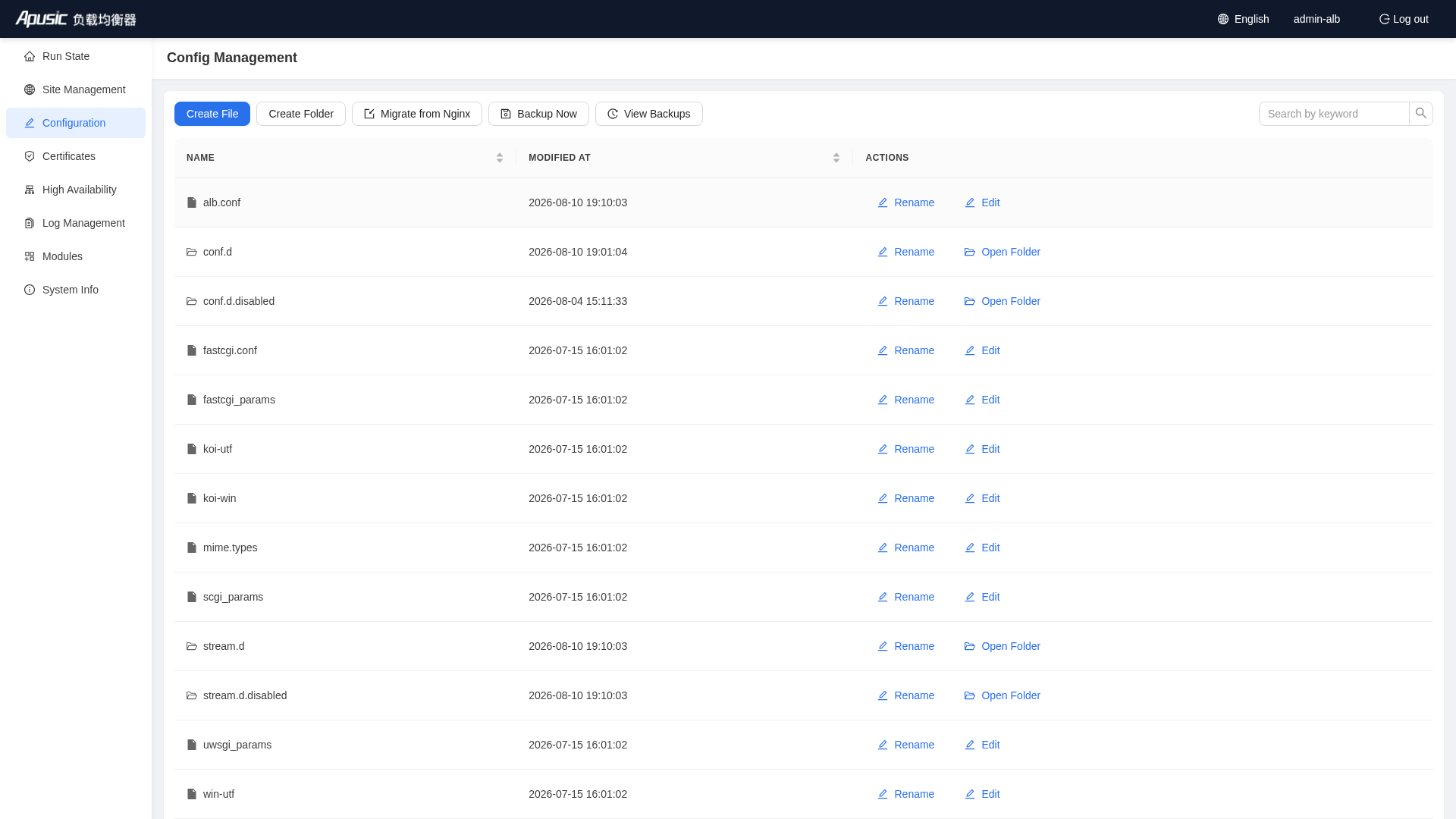Viewport: 1456px width, 819px height.
Task: Select the fastcgi_params file name
Action: click(x=239, y=400)
